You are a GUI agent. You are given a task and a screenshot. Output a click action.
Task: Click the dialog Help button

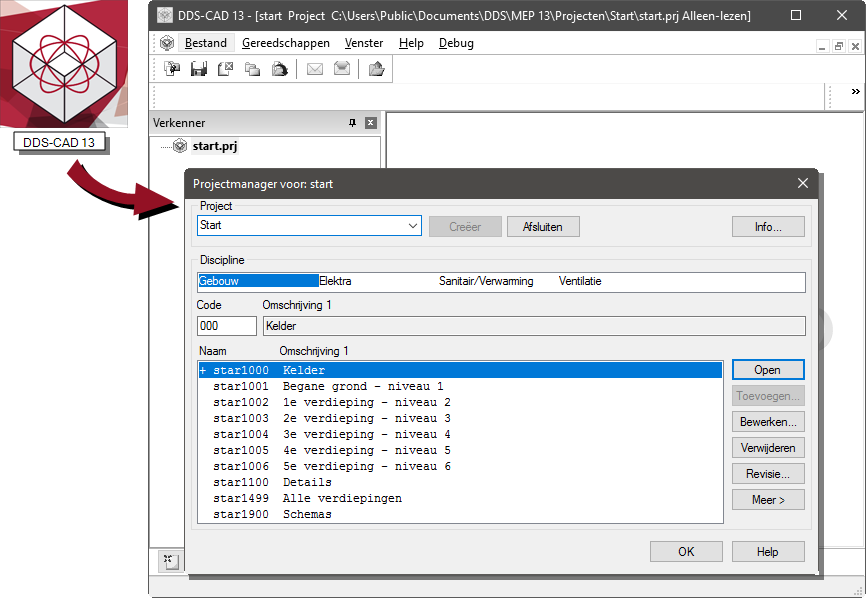pyautogui.click(x=768, y=551)
